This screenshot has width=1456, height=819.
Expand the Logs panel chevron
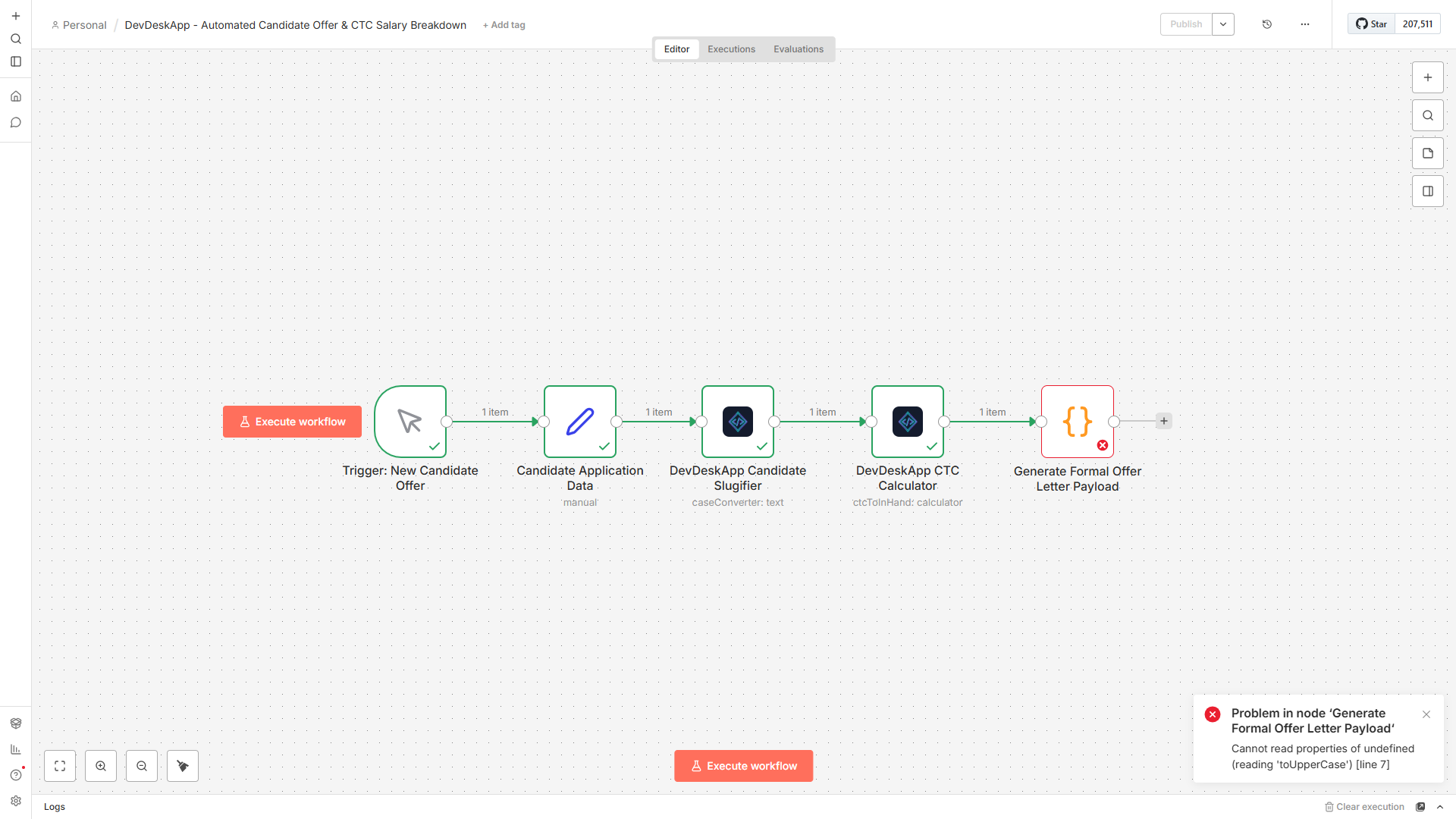pyautogui.click(x=1440, y=807)
